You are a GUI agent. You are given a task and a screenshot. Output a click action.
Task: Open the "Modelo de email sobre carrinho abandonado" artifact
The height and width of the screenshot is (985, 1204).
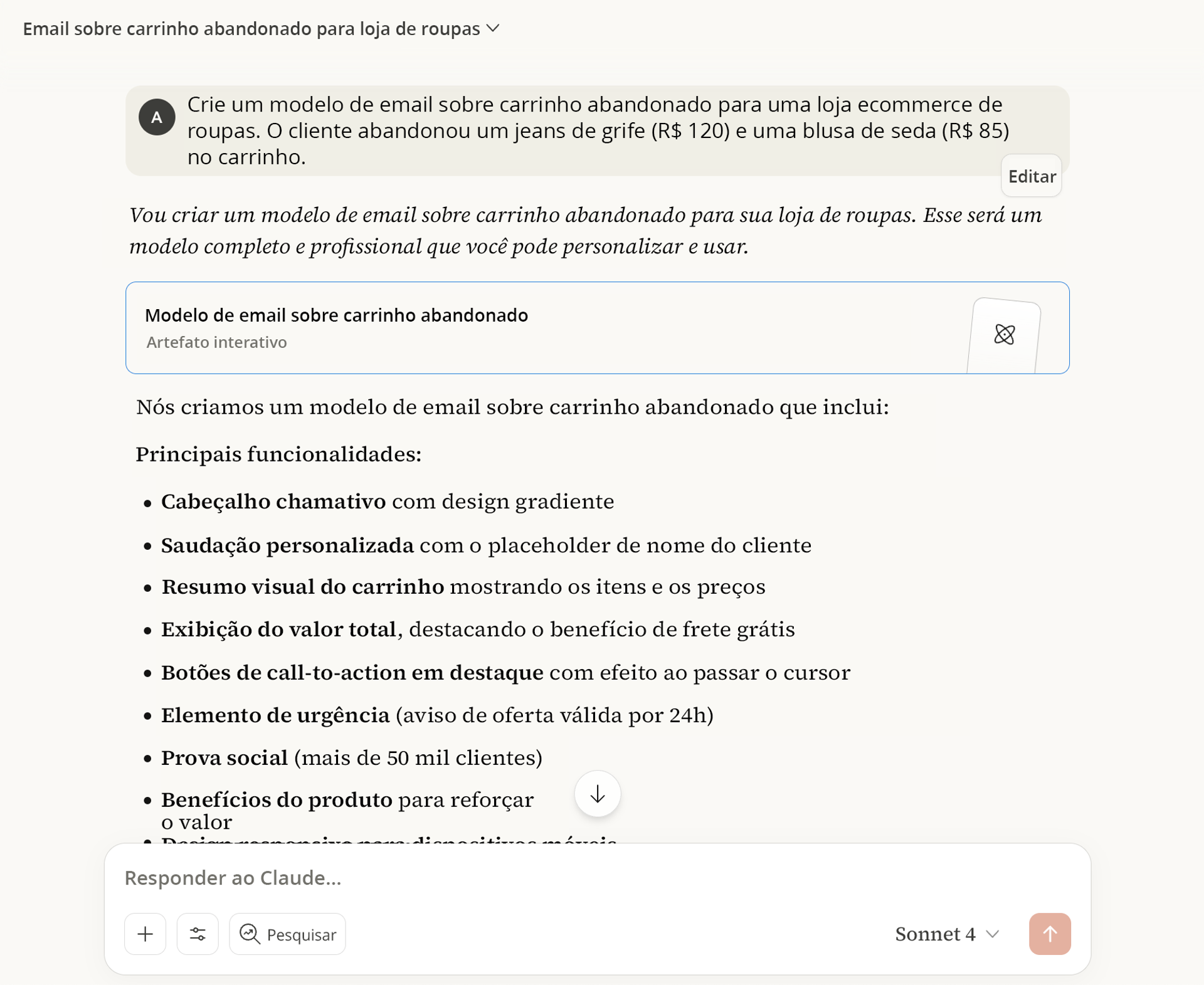coord(336,315)
